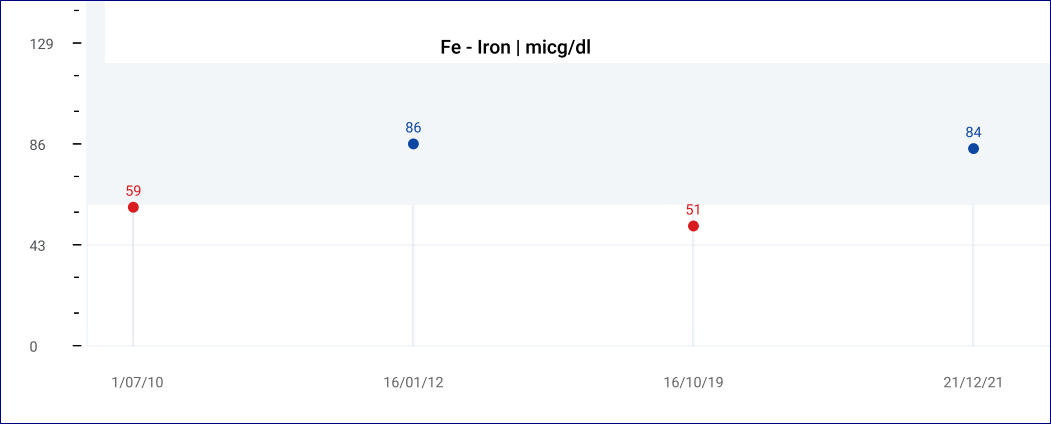Click the vertical stem under the 59 point

[x=133, y=279]
